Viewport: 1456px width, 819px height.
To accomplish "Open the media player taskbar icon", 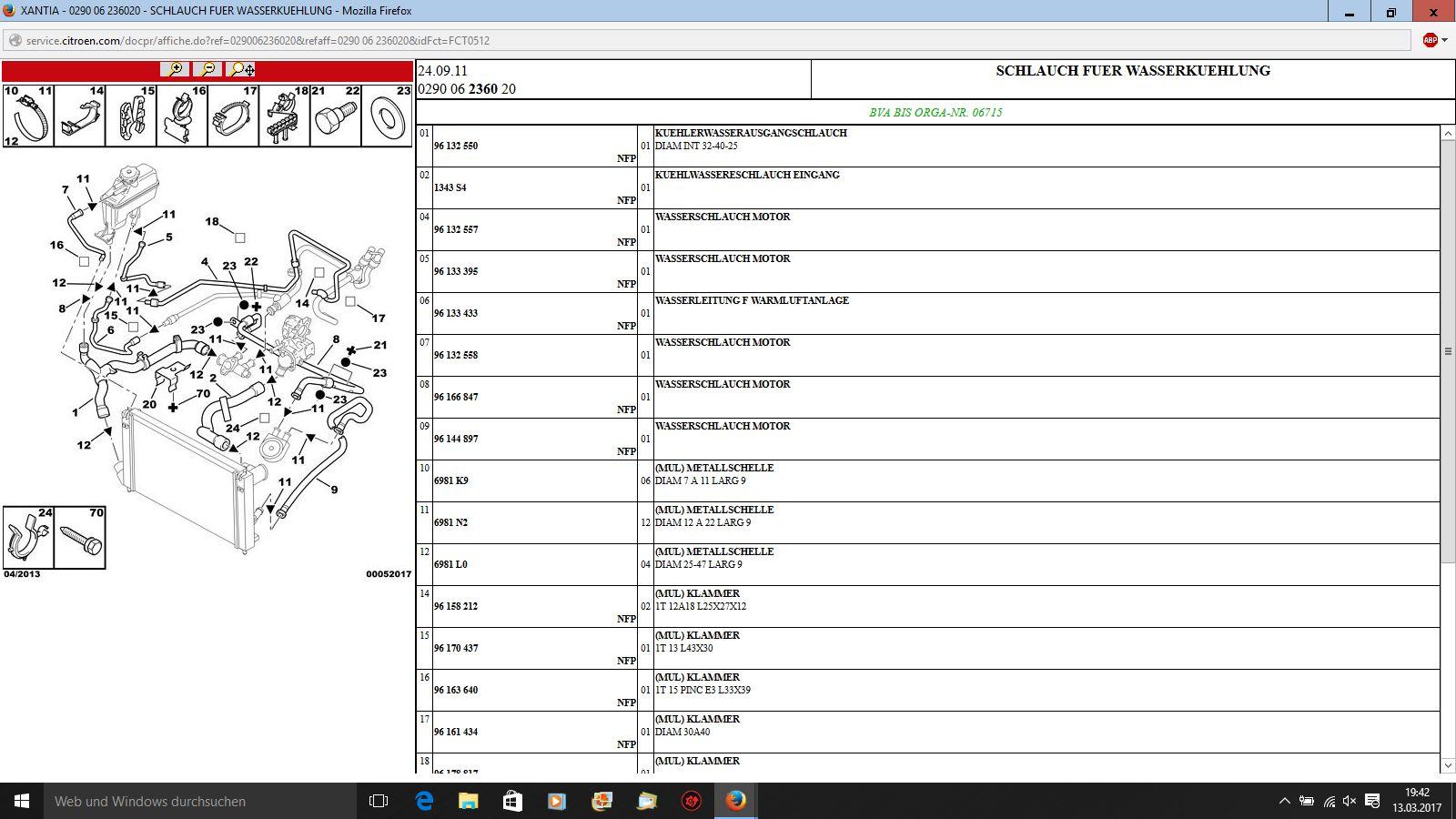I will coord(557,801).
